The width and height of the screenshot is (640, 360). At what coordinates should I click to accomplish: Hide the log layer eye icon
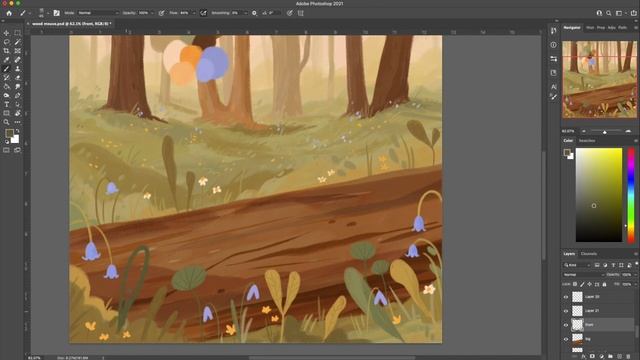566,339
